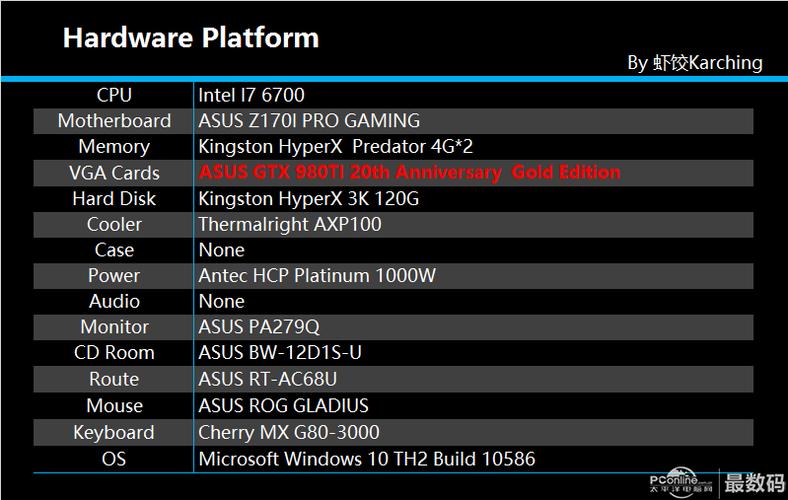The width and height of the screenshot is (788, 500).
Task: Select the VGA Cards label
Action: click(x=114, y=173)
